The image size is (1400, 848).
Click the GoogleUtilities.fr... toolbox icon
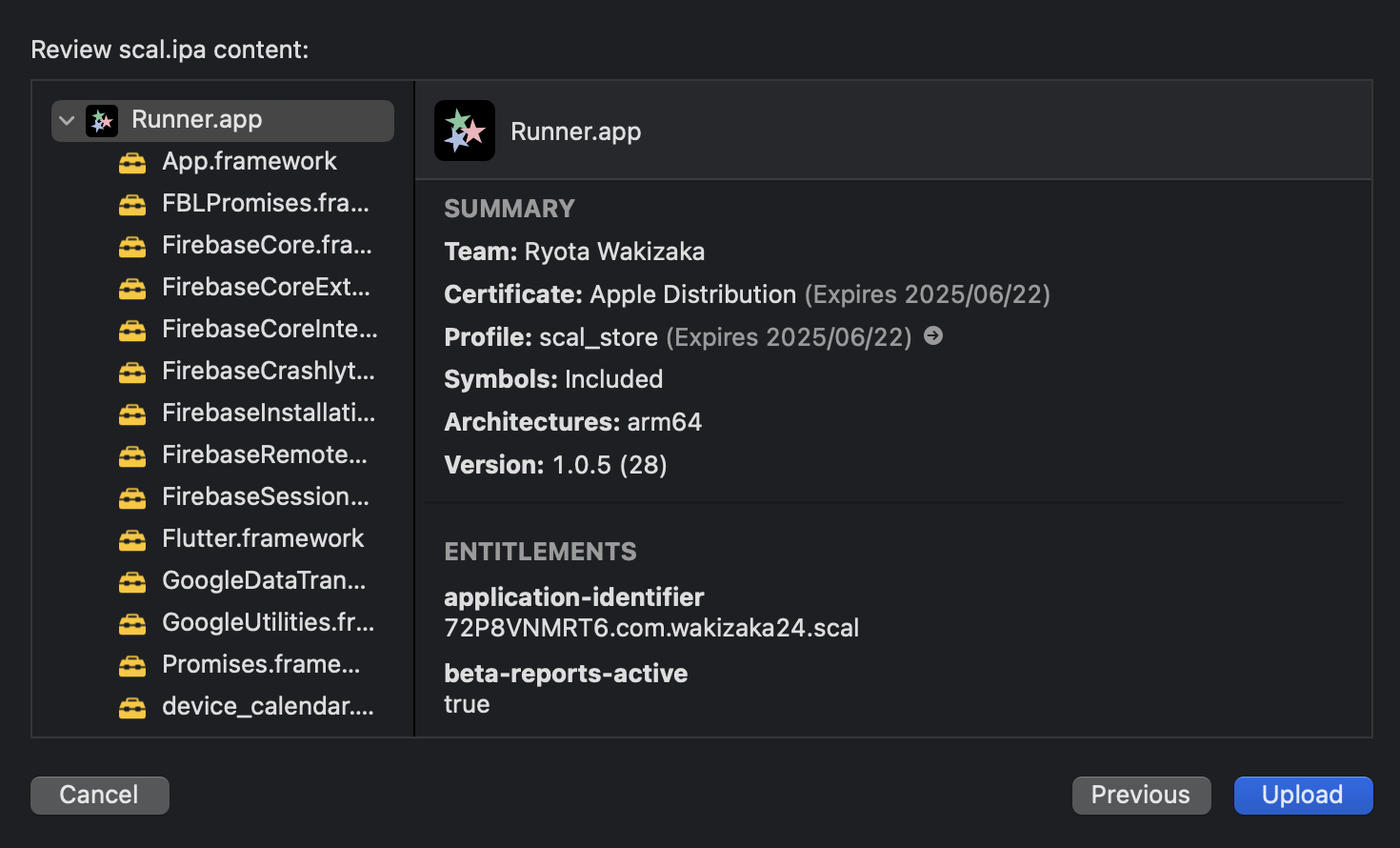(132, 624)
